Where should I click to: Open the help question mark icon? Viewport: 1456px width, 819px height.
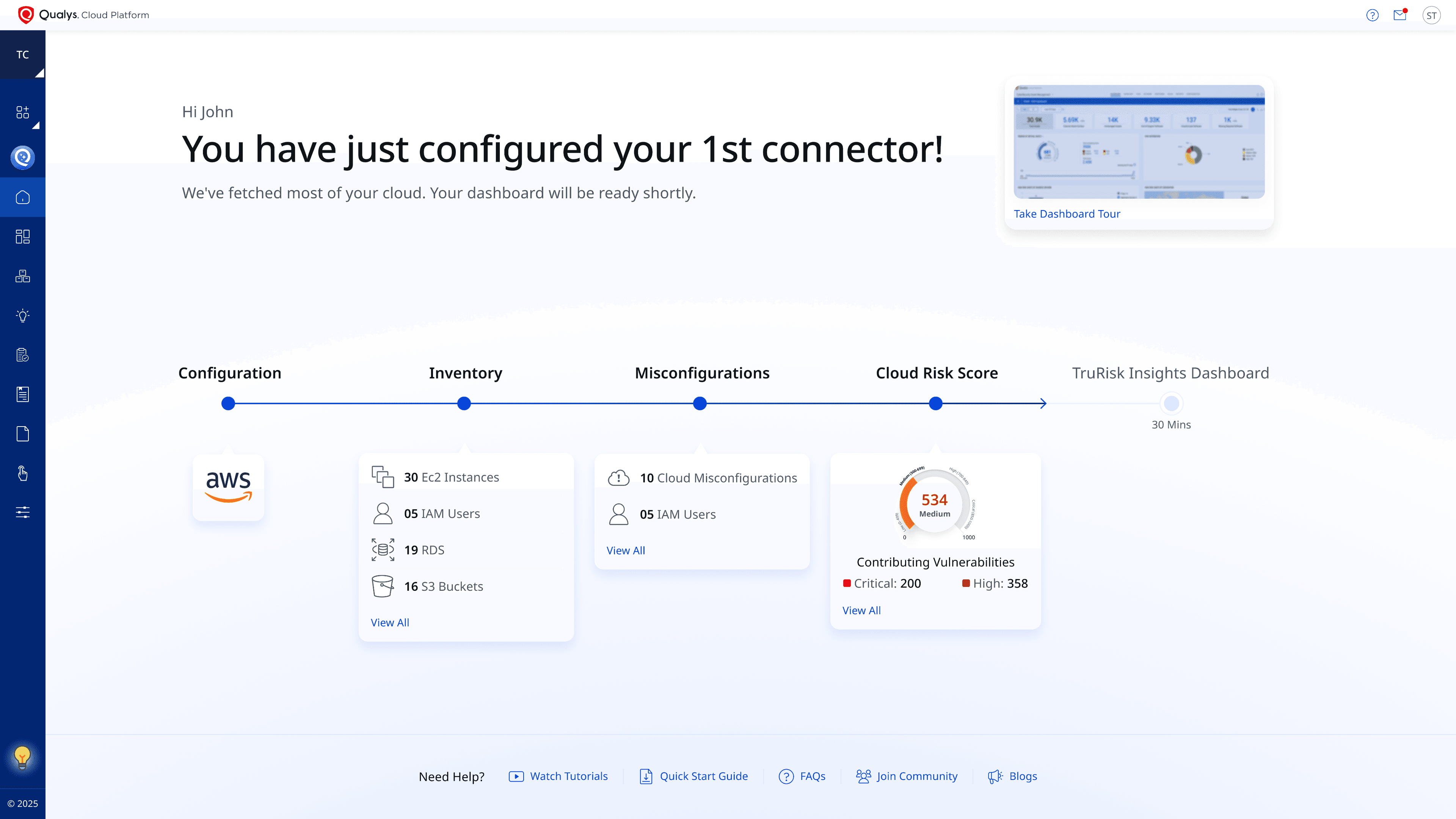(1372, 15)
